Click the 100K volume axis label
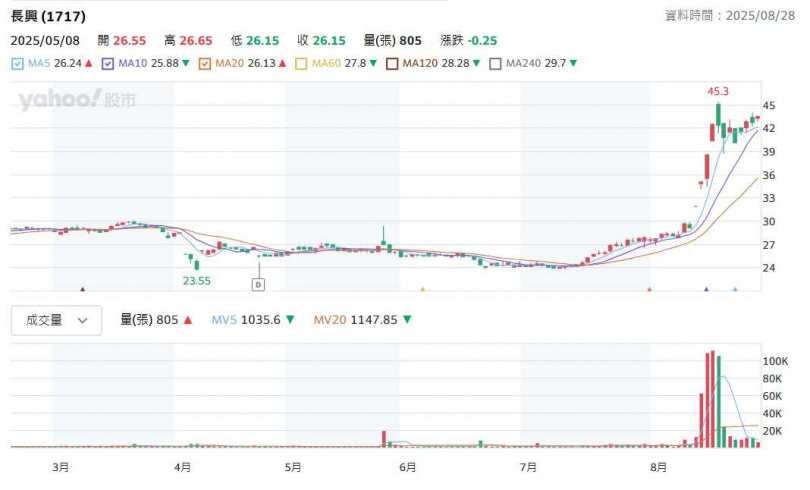The width and height of the screenshot is (810, 490). coord(775,361)
